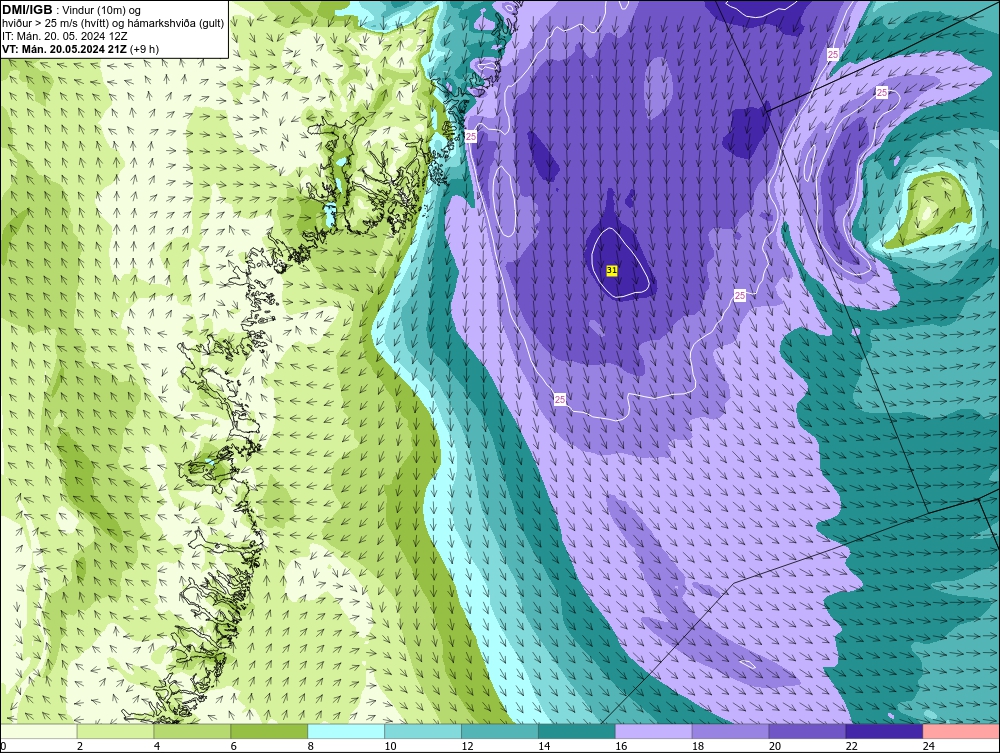Click the 12–14 m/s teal legend swatch

[499, 731]
